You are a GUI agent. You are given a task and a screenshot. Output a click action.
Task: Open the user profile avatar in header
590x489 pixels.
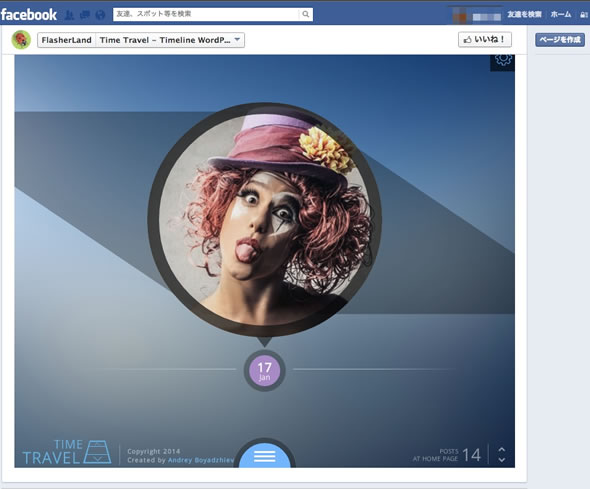pyautogui.click(x=460, y=16)
